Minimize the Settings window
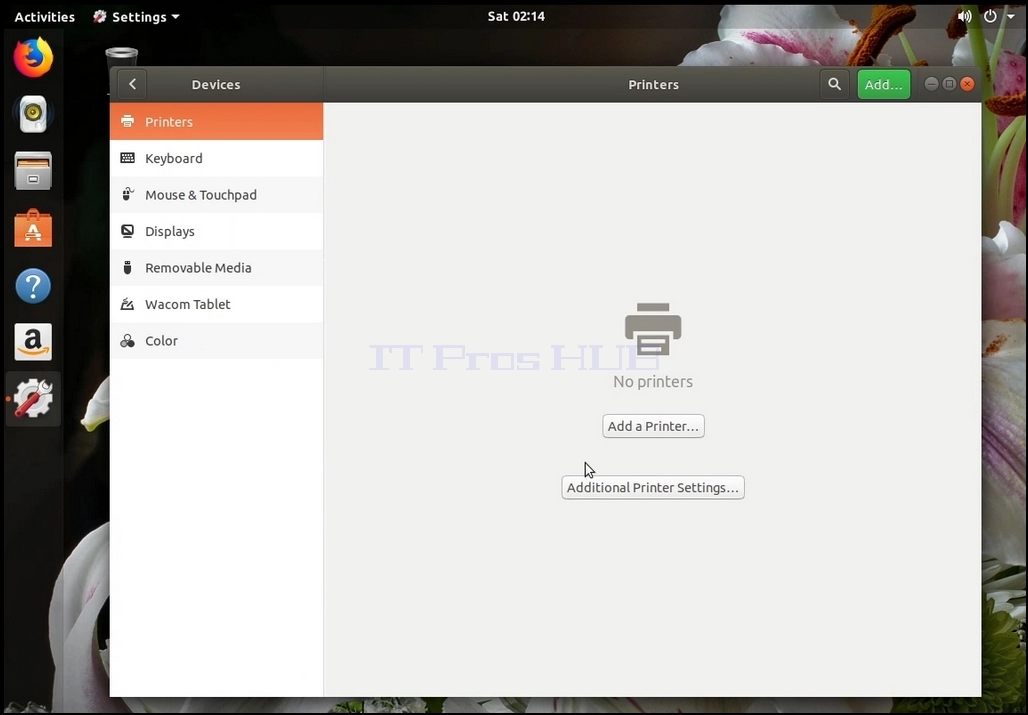 click(931, 84)
